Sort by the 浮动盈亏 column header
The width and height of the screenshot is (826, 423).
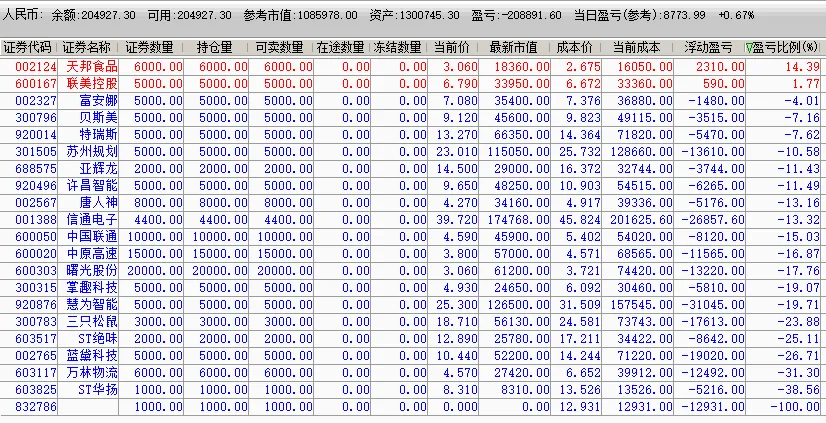(x=708, y=47)
